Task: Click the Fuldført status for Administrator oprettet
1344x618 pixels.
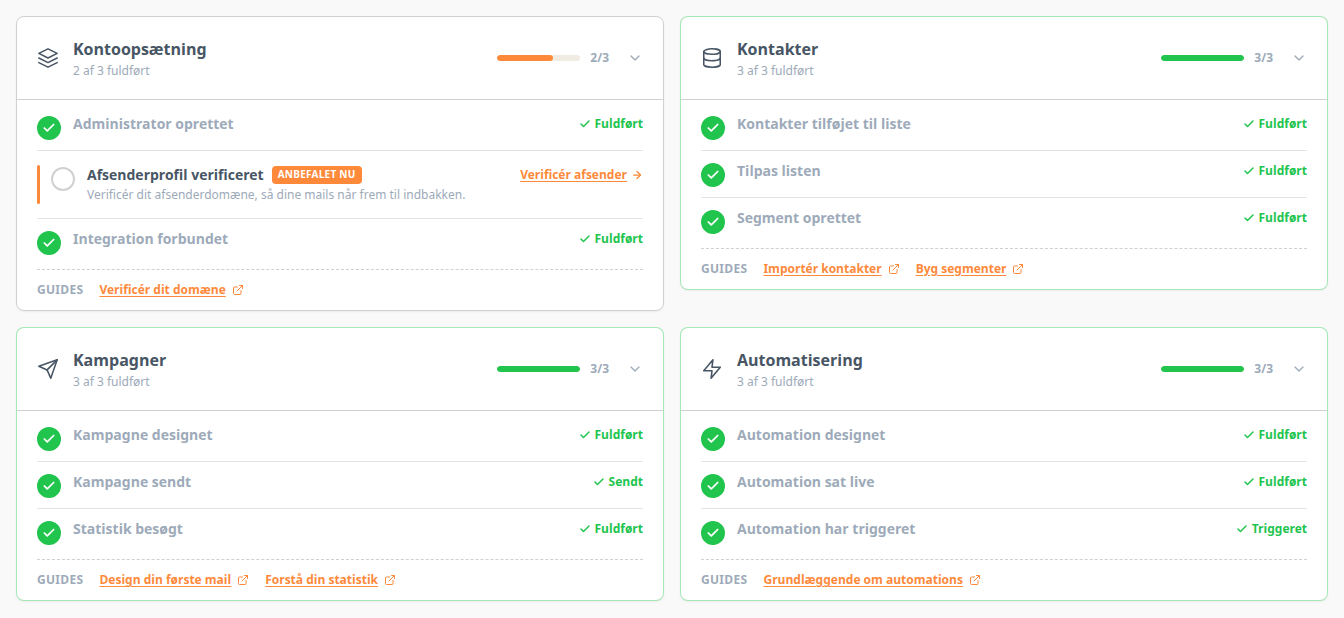Action: [x=611, y=124]
